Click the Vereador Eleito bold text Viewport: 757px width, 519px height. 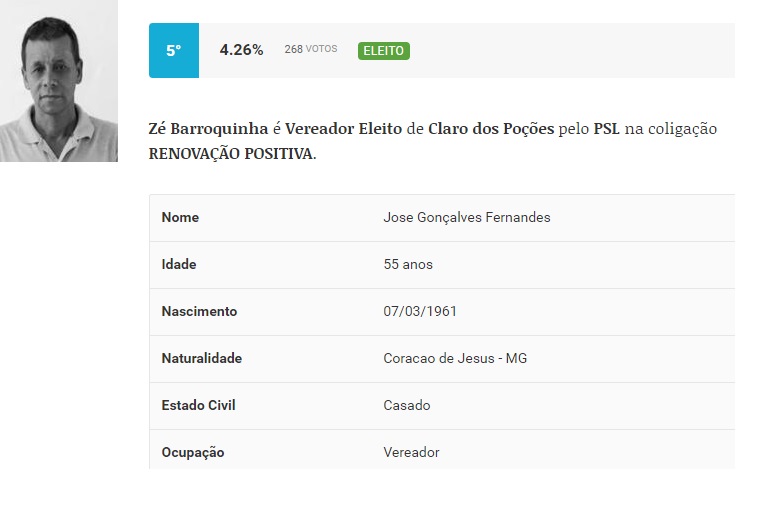[344, 129]
